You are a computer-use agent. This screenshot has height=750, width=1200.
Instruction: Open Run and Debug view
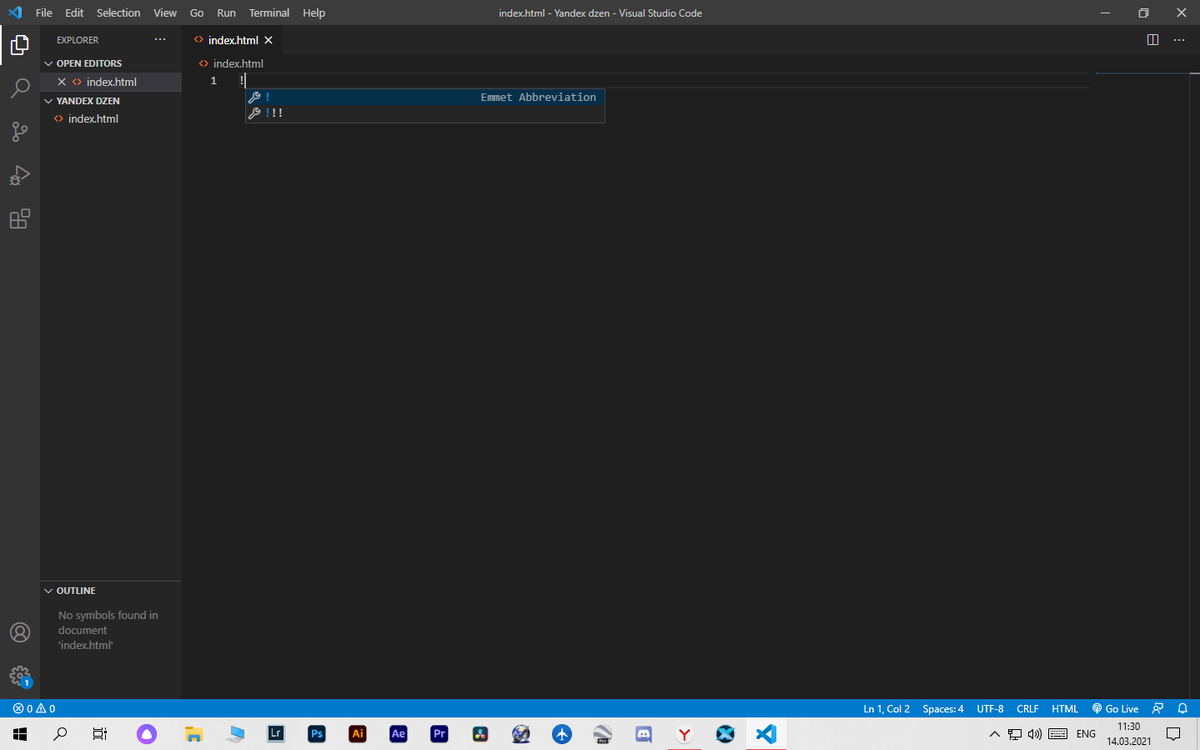point(20,176)
